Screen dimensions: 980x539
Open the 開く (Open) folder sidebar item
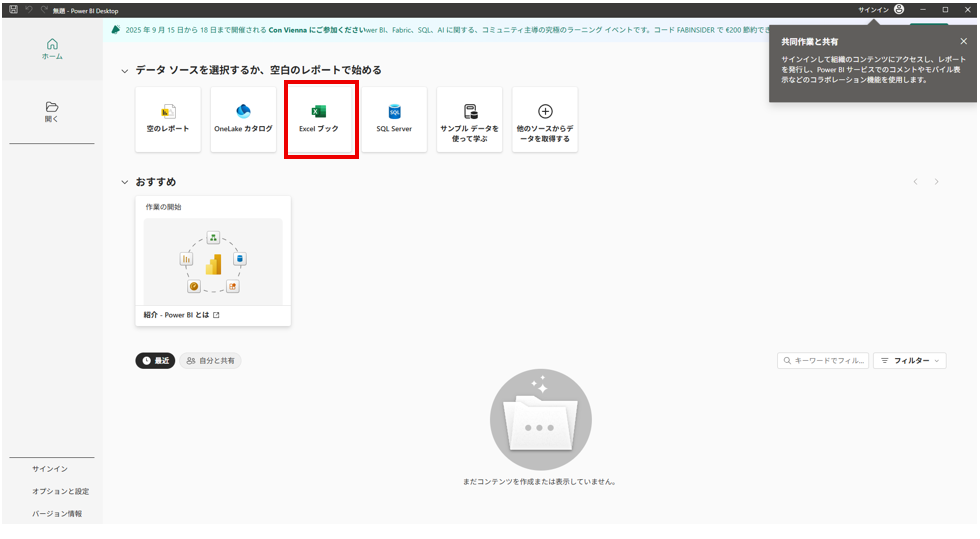52,112
